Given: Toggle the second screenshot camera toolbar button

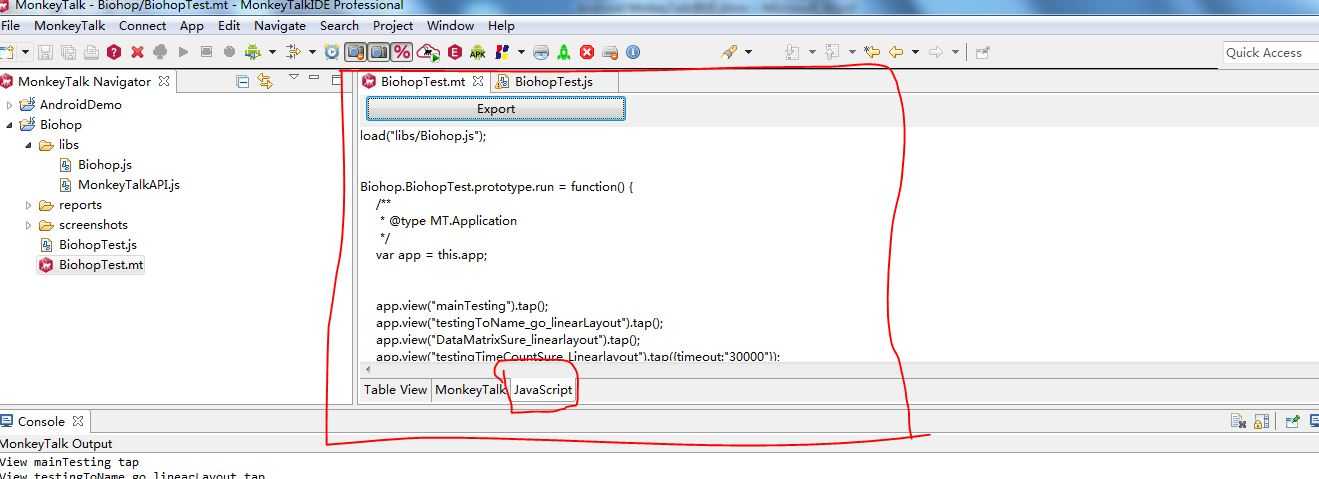Looking at the screenshot, I should click(378, 52).
